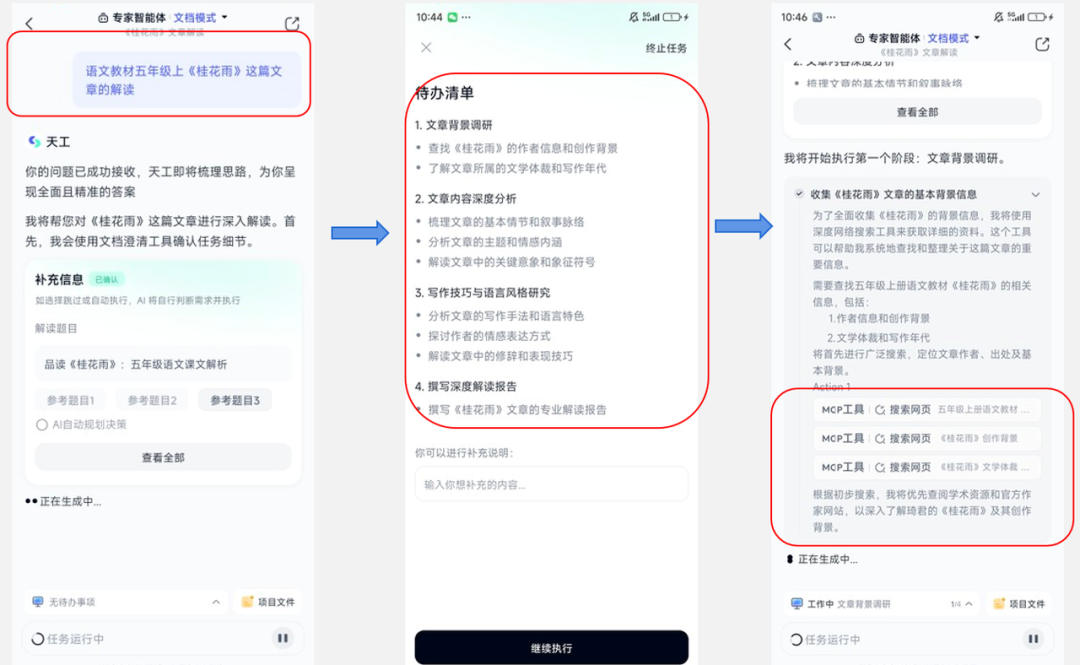
Task: Click the 天工 assistant logo icon
Action: (x=33, y=141)
